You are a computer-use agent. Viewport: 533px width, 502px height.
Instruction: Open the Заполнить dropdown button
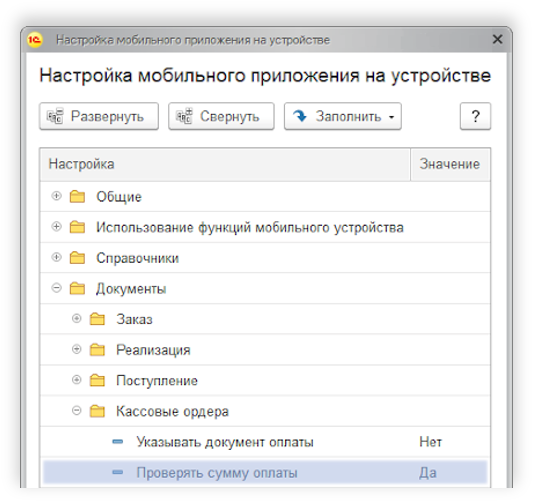pos(343,116)
